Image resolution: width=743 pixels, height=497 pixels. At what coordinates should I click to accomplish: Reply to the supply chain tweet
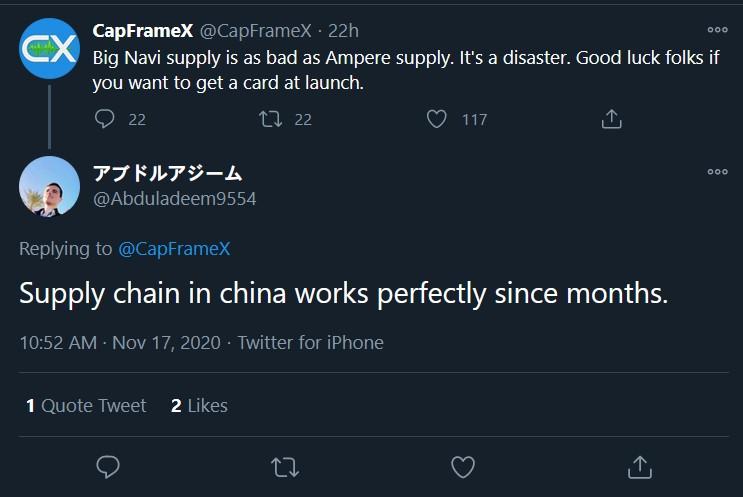click(x=108, y=466)
